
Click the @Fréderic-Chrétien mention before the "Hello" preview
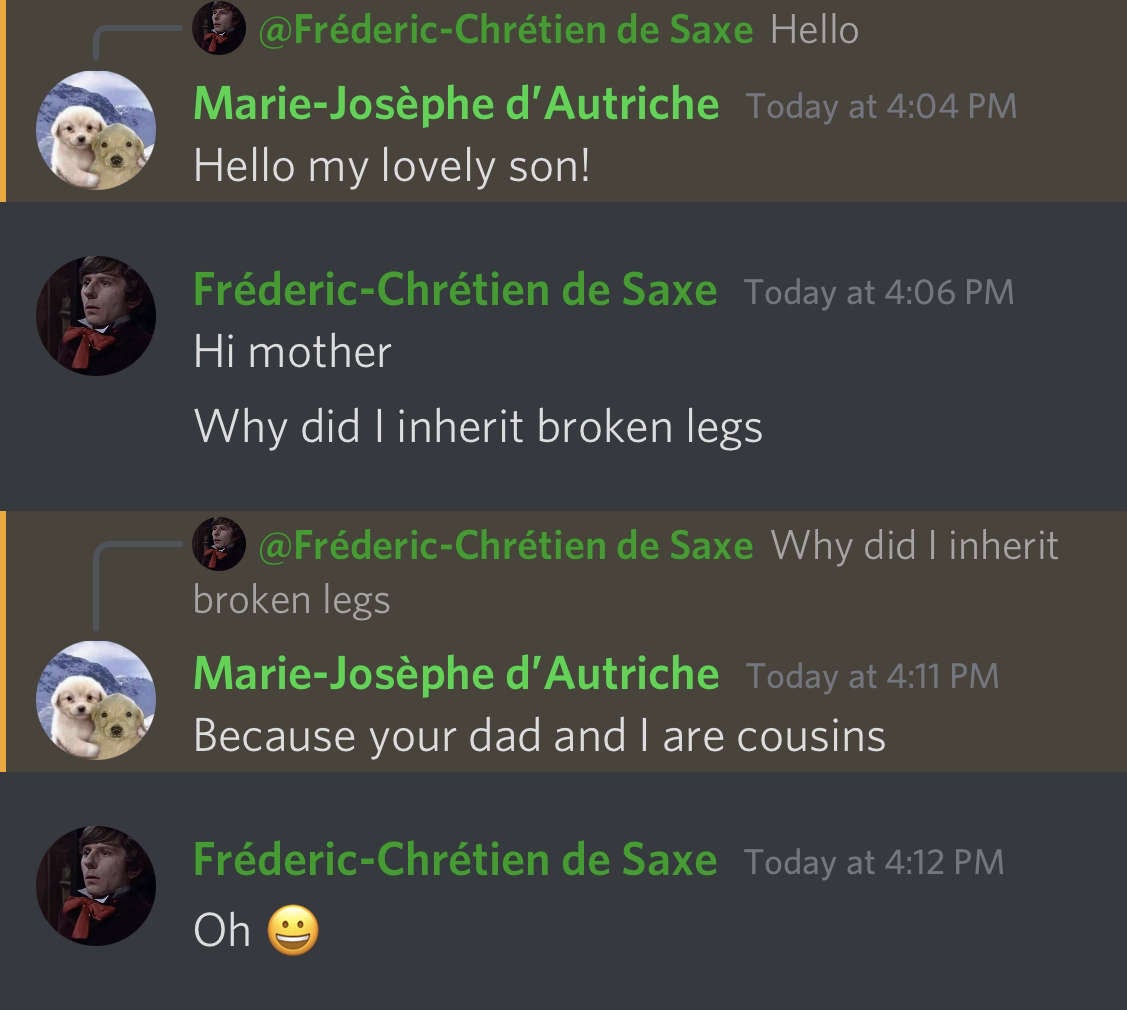505,30
